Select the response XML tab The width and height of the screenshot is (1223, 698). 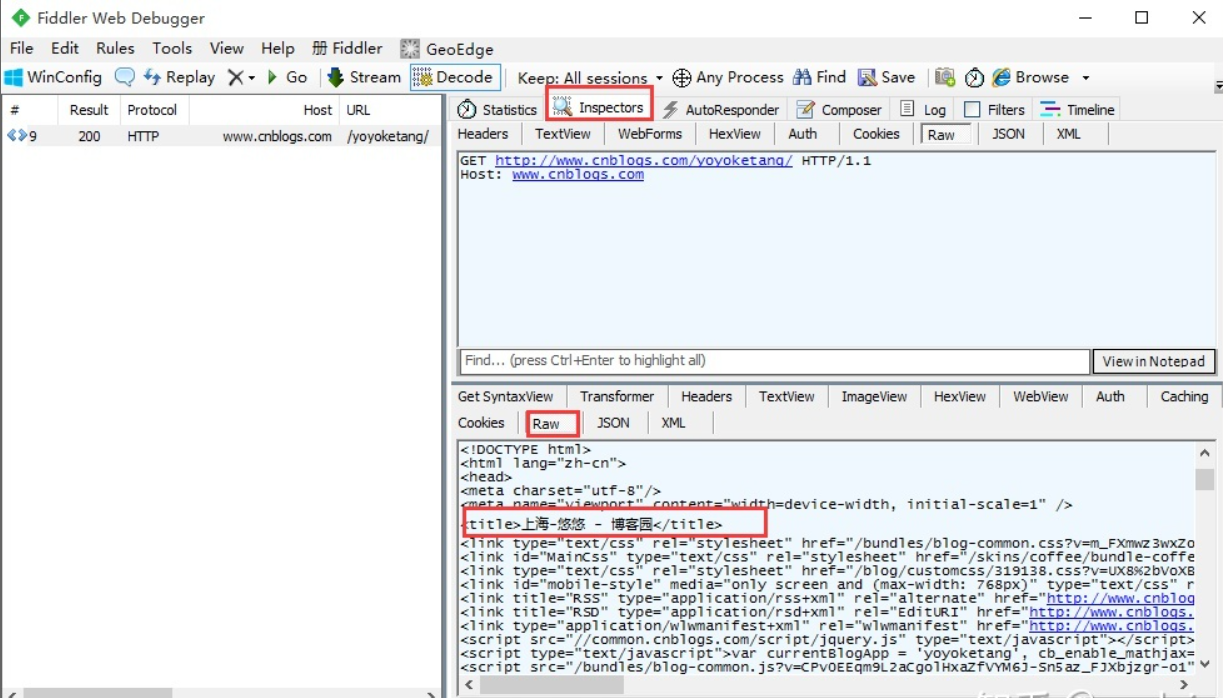point(674,423)
